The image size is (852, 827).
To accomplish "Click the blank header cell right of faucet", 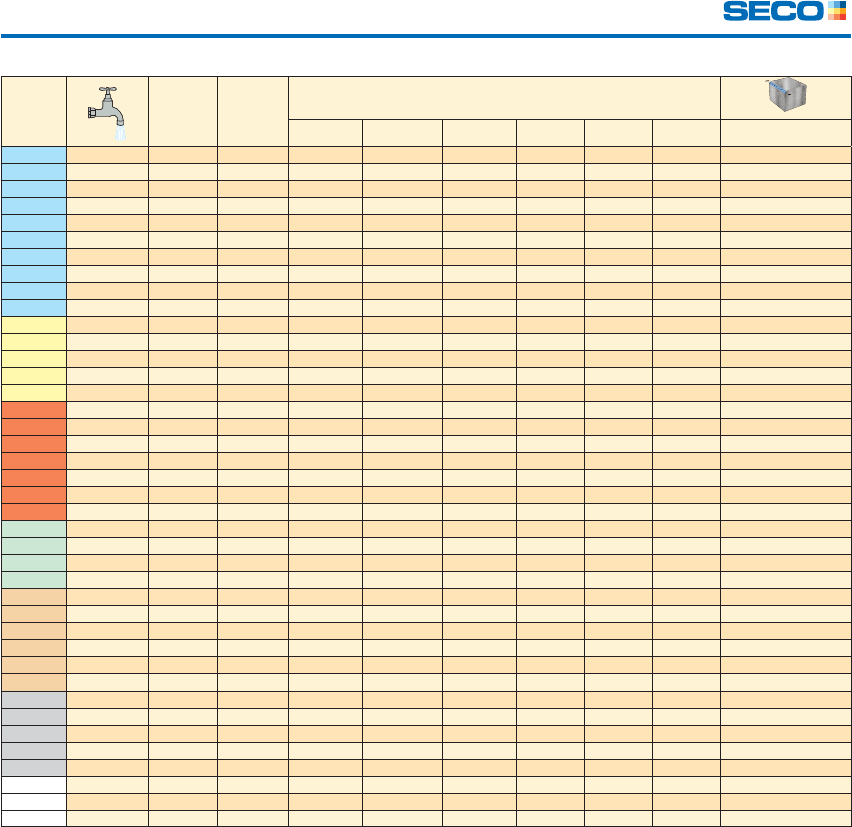I will click(x=183, y=110).
